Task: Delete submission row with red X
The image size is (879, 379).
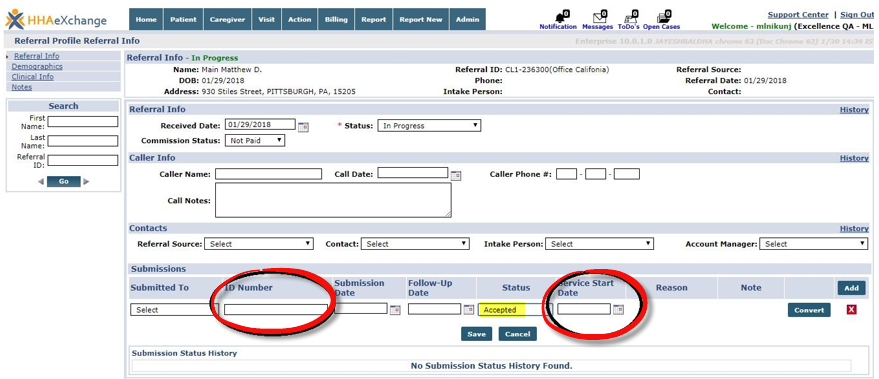Action: click(852, 309)
